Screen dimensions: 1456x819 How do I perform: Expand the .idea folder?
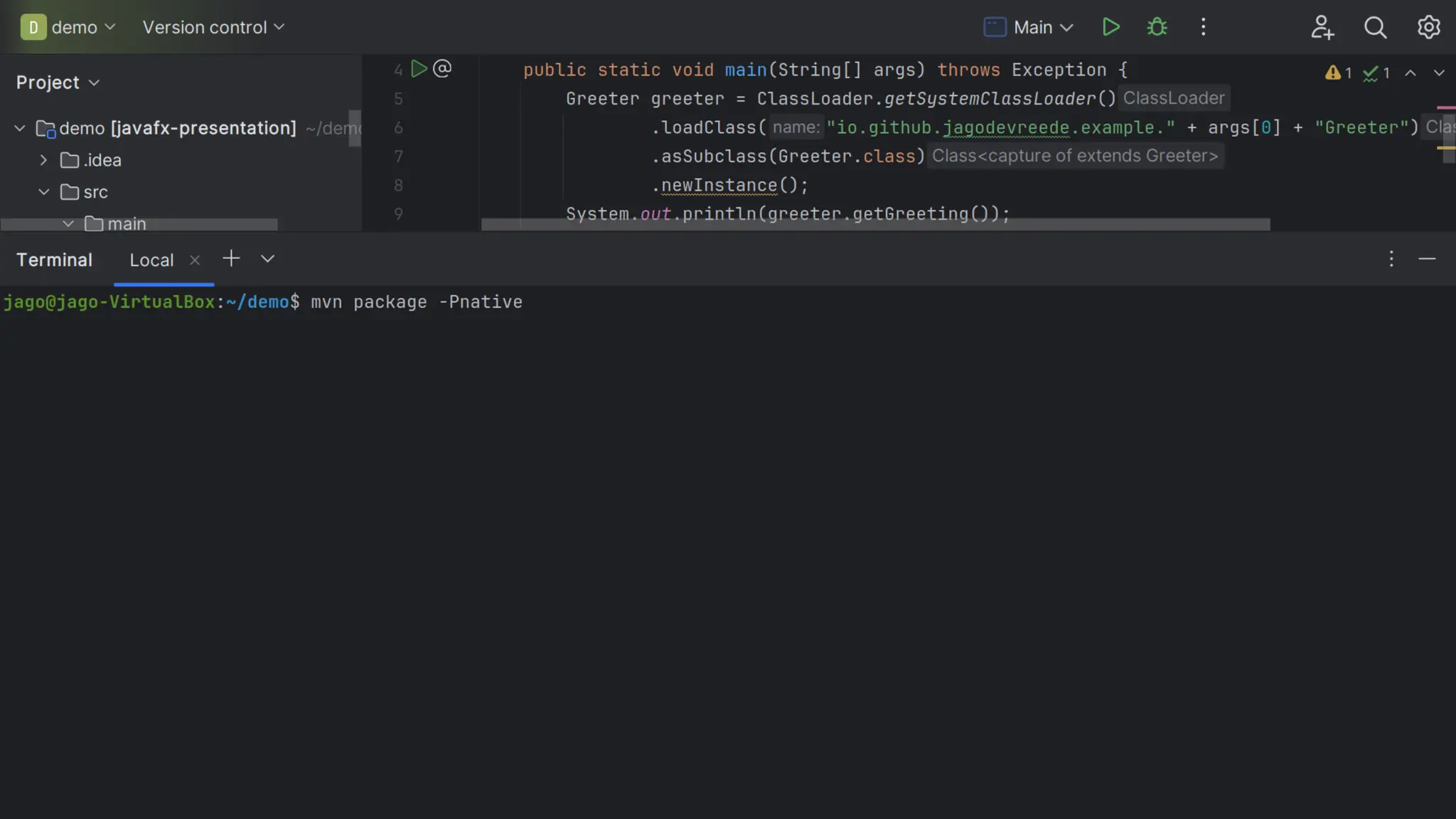[x=43, y=160]
